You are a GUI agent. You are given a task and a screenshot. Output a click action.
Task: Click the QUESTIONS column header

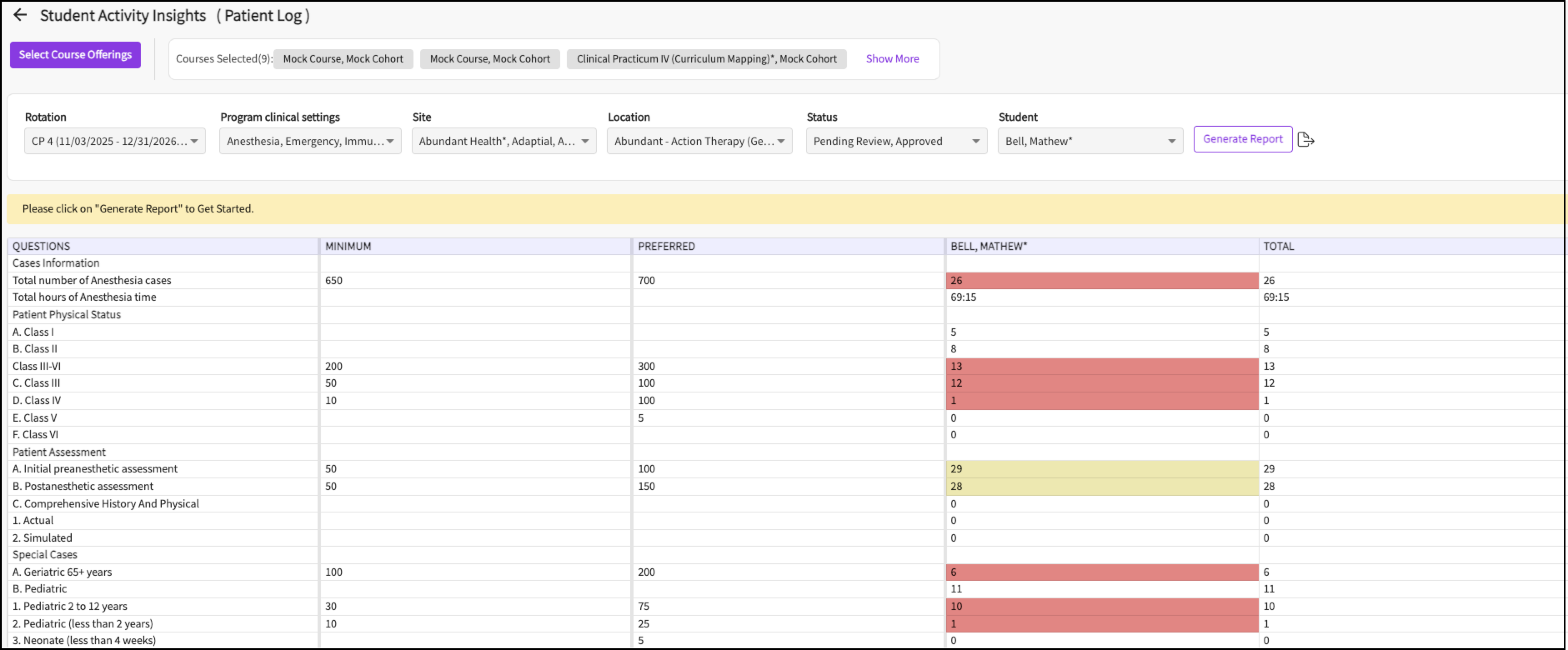(x=41, y=247)
